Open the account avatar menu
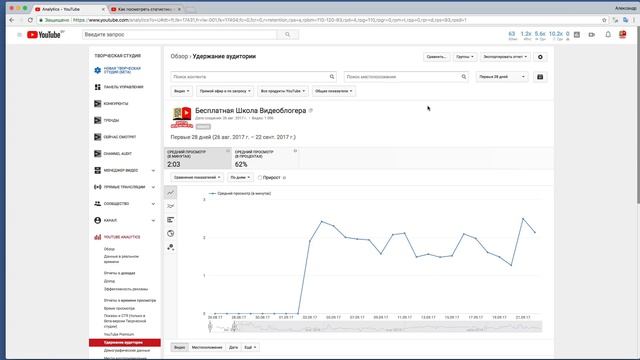 [622, 35]
